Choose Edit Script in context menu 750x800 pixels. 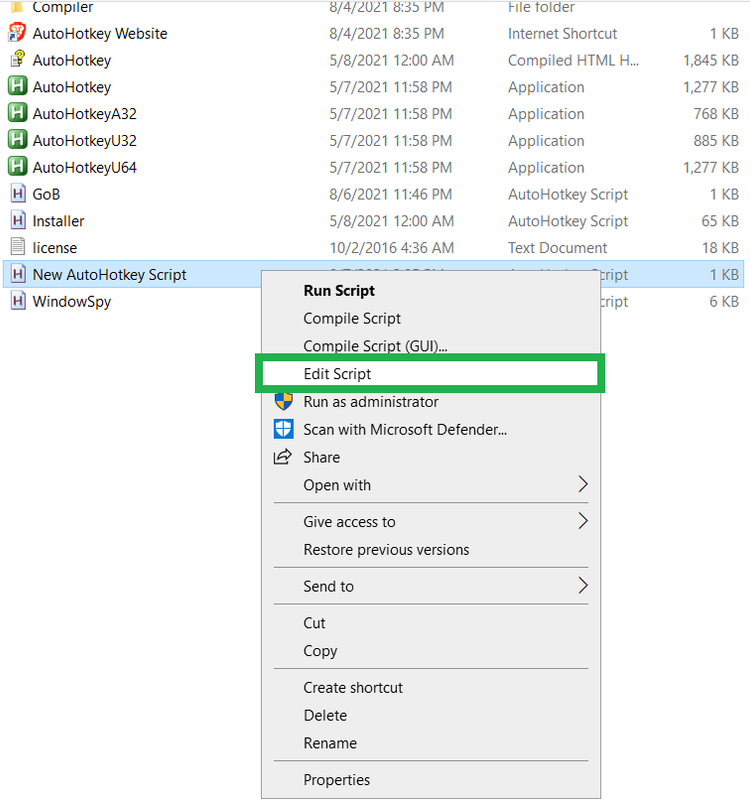click(337, 374)
